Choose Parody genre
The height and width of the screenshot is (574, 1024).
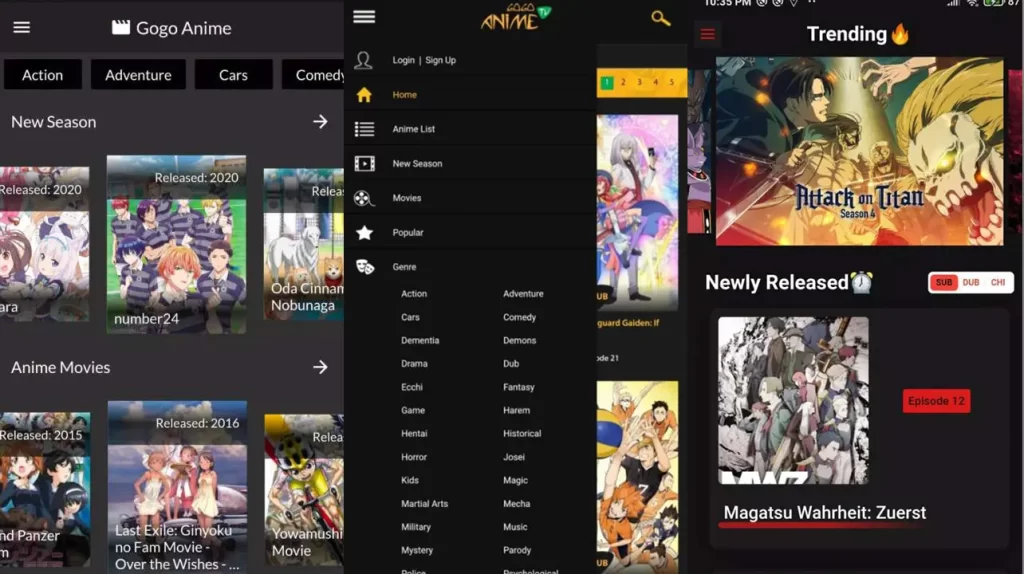pos(517,550)
